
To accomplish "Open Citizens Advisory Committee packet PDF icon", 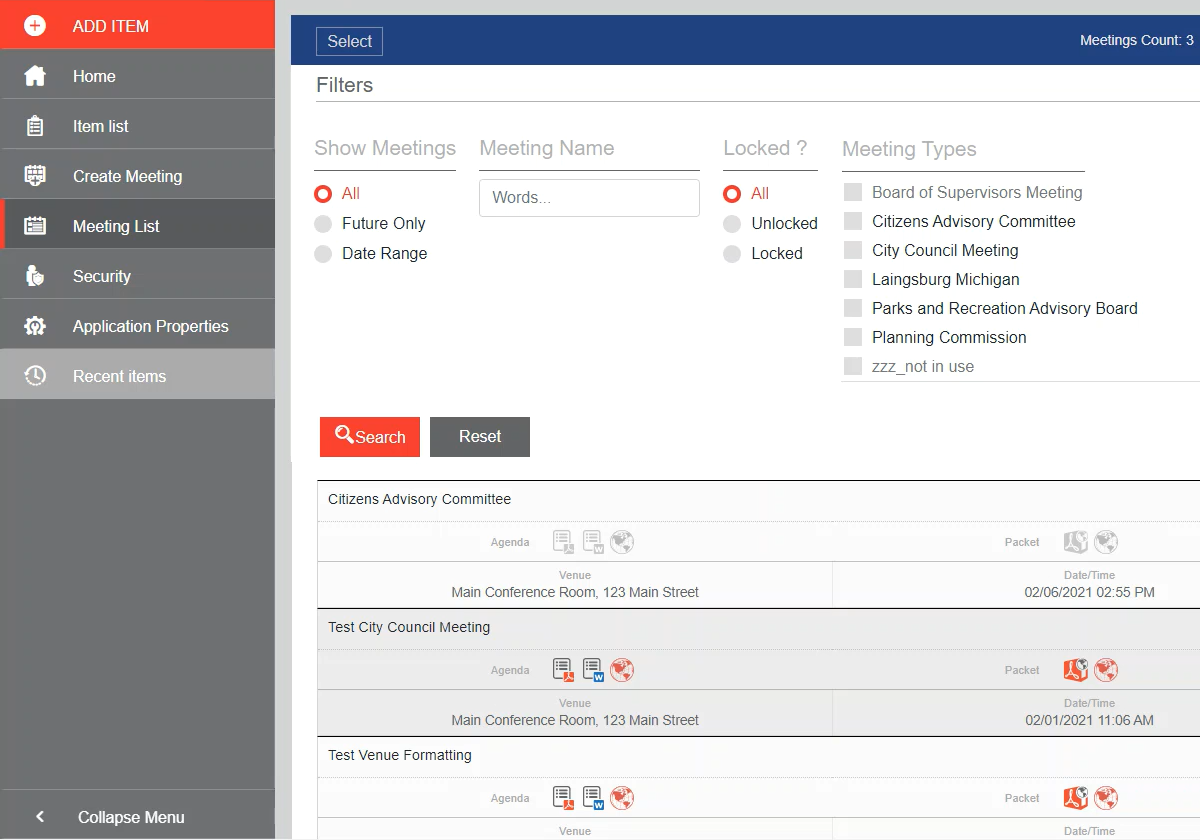I will [1075, 542].
